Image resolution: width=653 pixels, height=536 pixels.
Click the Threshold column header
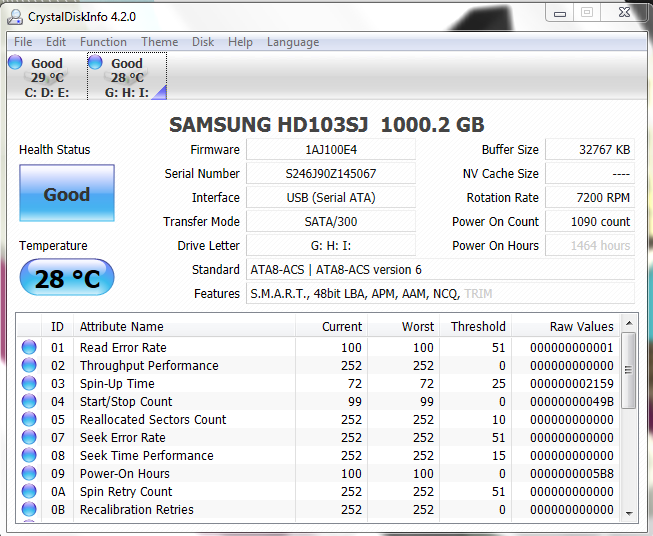[x=476, y=327]
